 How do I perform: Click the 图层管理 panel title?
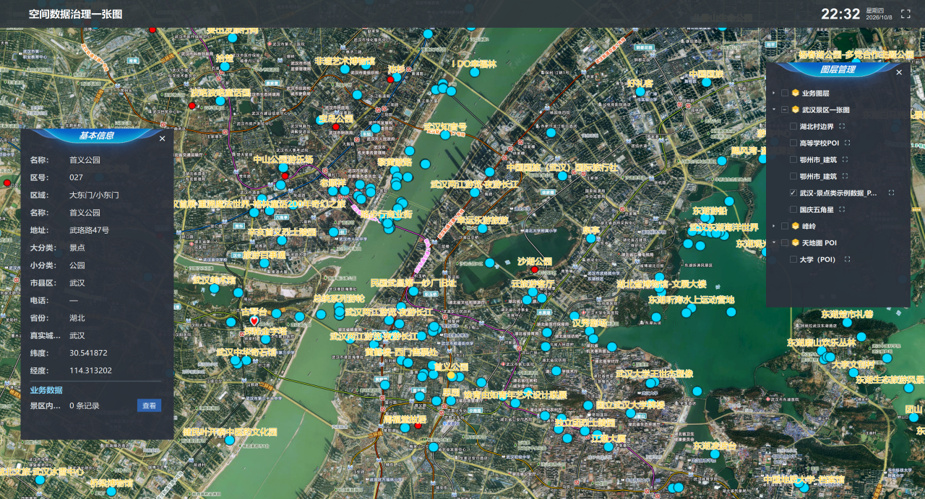(838, 70)
